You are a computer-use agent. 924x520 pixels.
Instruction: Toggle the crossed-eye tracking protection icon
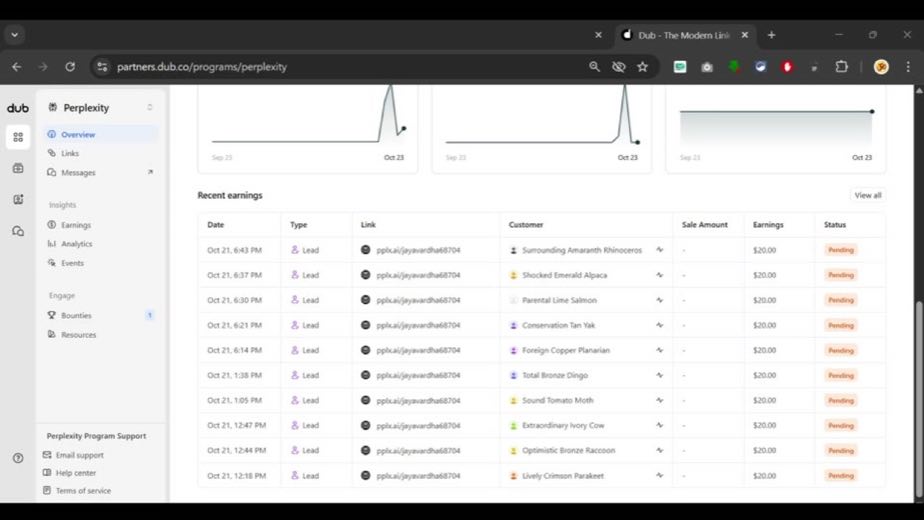618,67
